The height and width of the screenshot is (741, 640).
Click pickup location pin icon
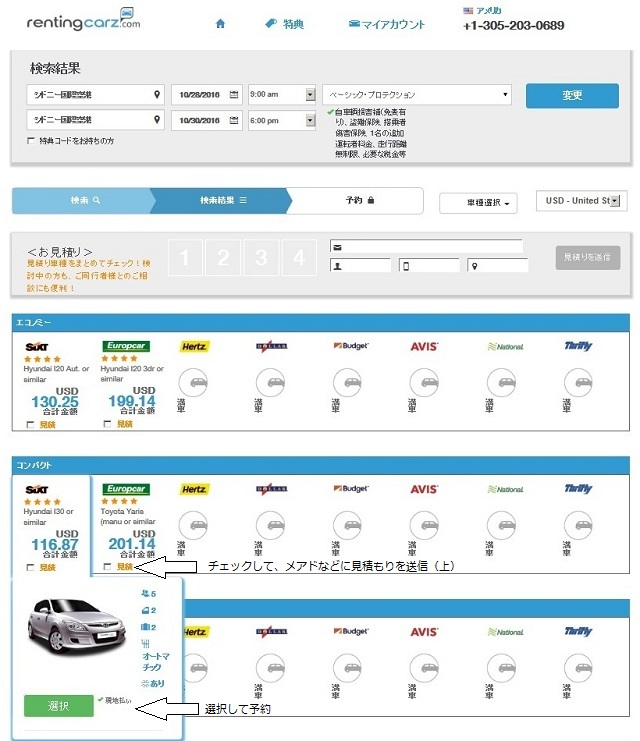click(157, 95)
